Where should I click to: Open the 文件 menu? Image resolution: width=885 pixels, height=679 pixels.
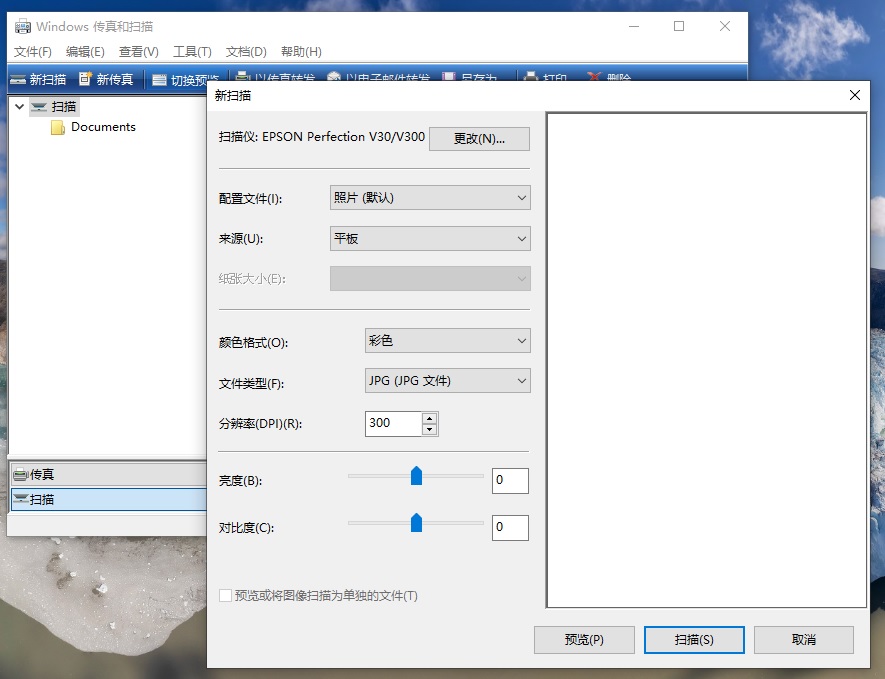[31, 51]
